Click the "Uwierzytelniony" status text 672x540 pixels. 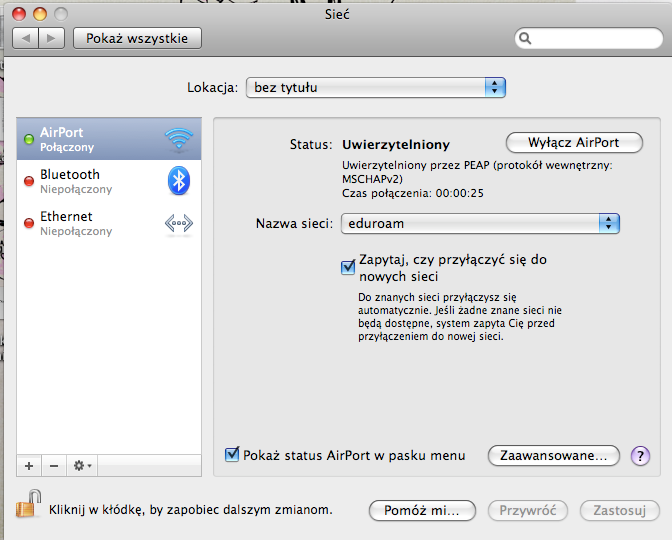[396, 145]
